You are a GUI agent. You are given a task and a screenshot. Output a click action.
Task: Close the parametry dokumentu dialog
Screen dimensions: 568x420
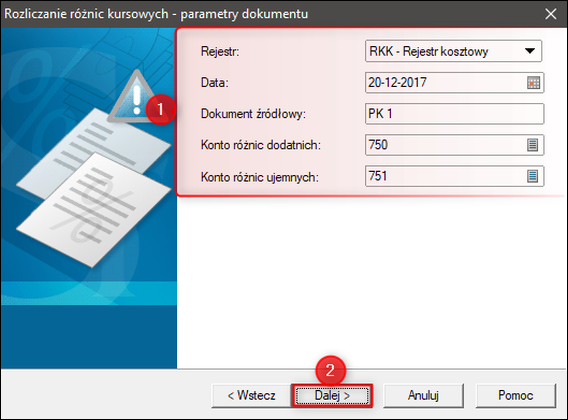(551, 14)
